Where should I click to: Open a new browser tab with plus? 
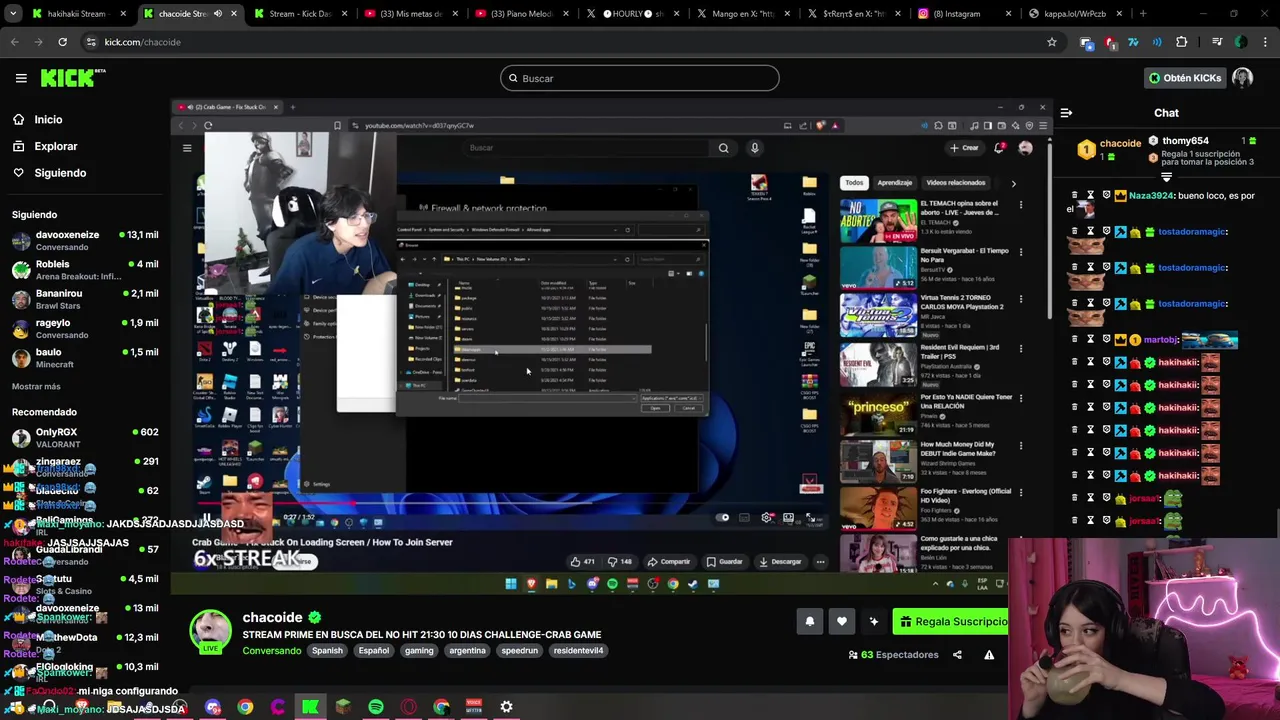(1143, 14)
